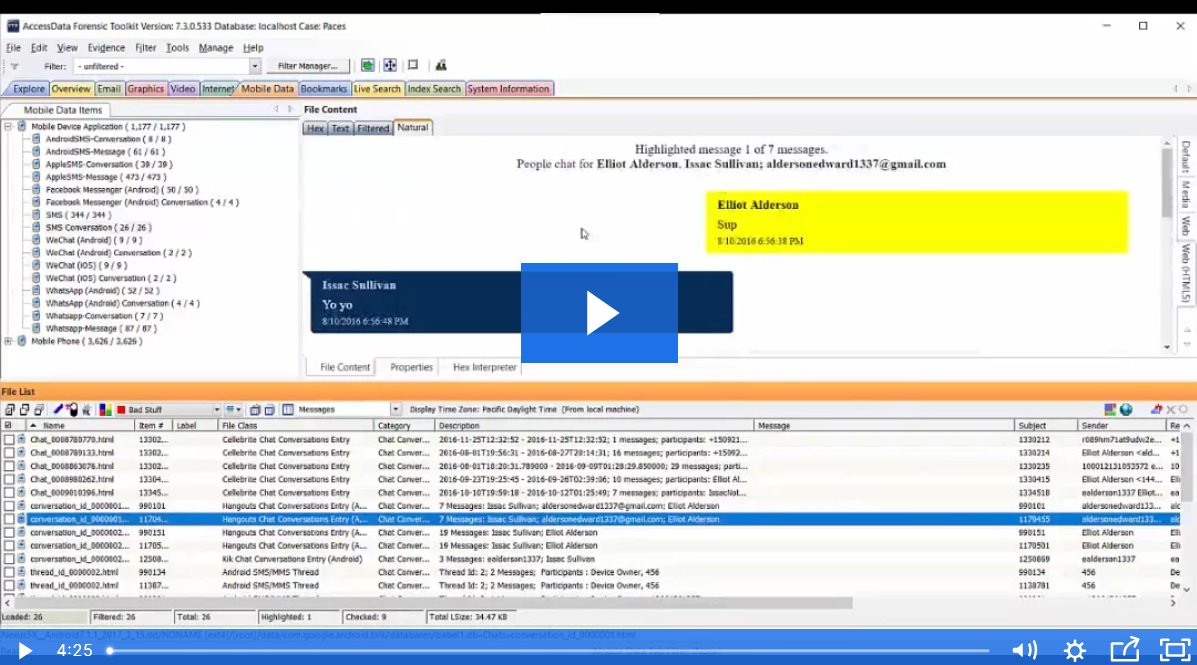1197x665 pixels.
Task: Click the globe web export icon
Action: point(1126,409)
